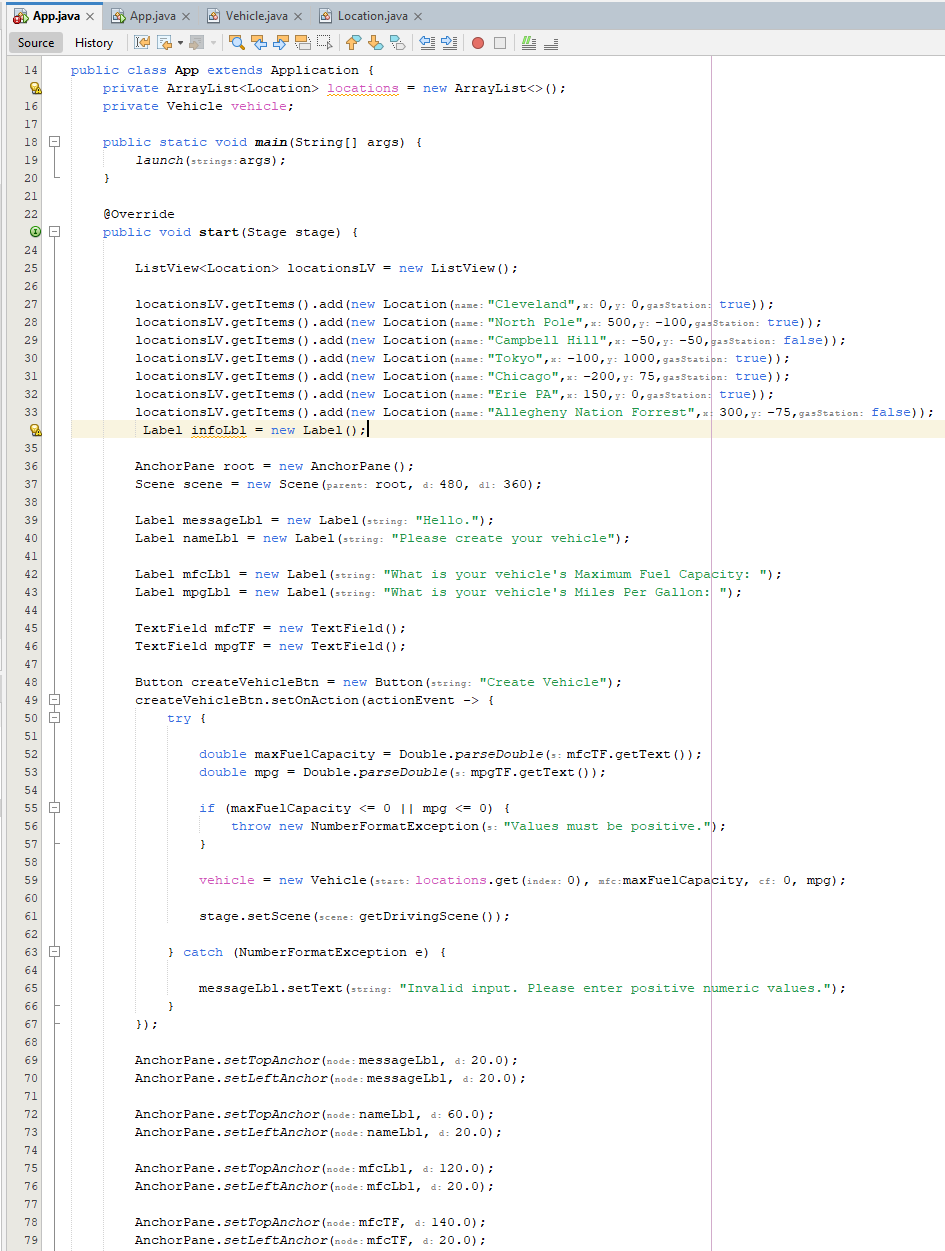
Task: Open the History view
Action: [93, 42]
